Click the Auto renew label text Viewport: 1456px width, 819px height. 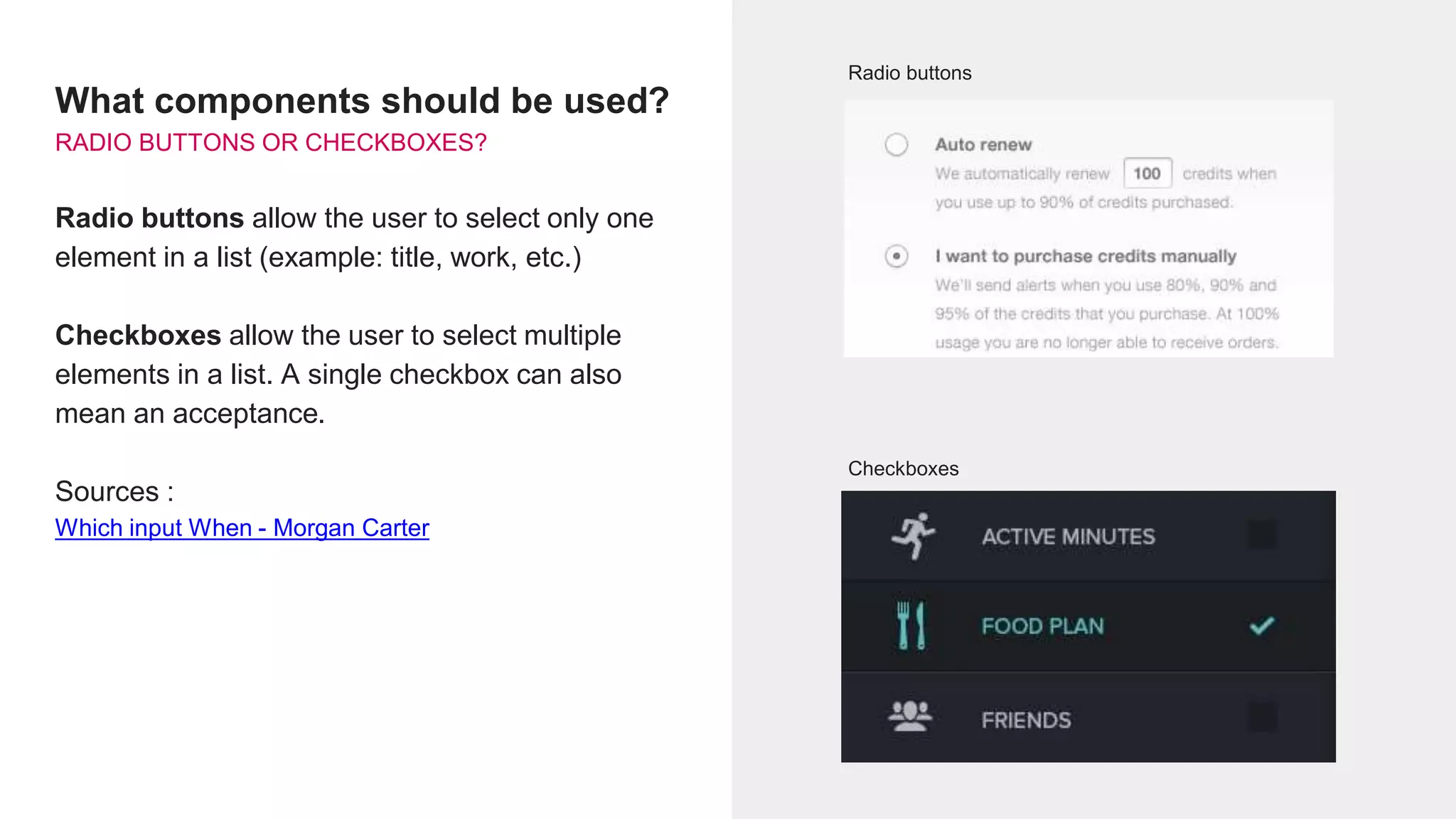tap(983, 144)
